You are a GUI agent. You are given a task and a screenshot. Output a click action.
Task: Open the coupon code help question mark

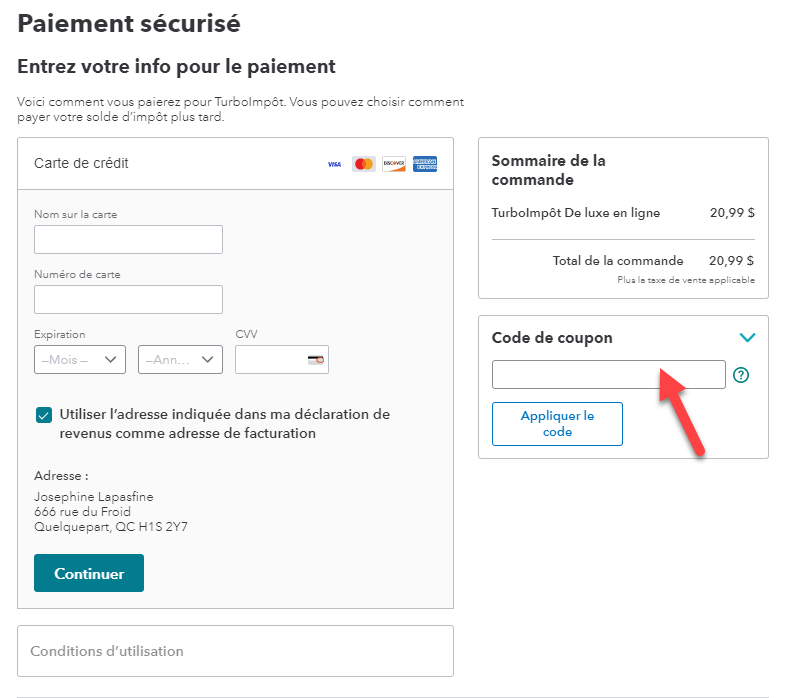741,375
